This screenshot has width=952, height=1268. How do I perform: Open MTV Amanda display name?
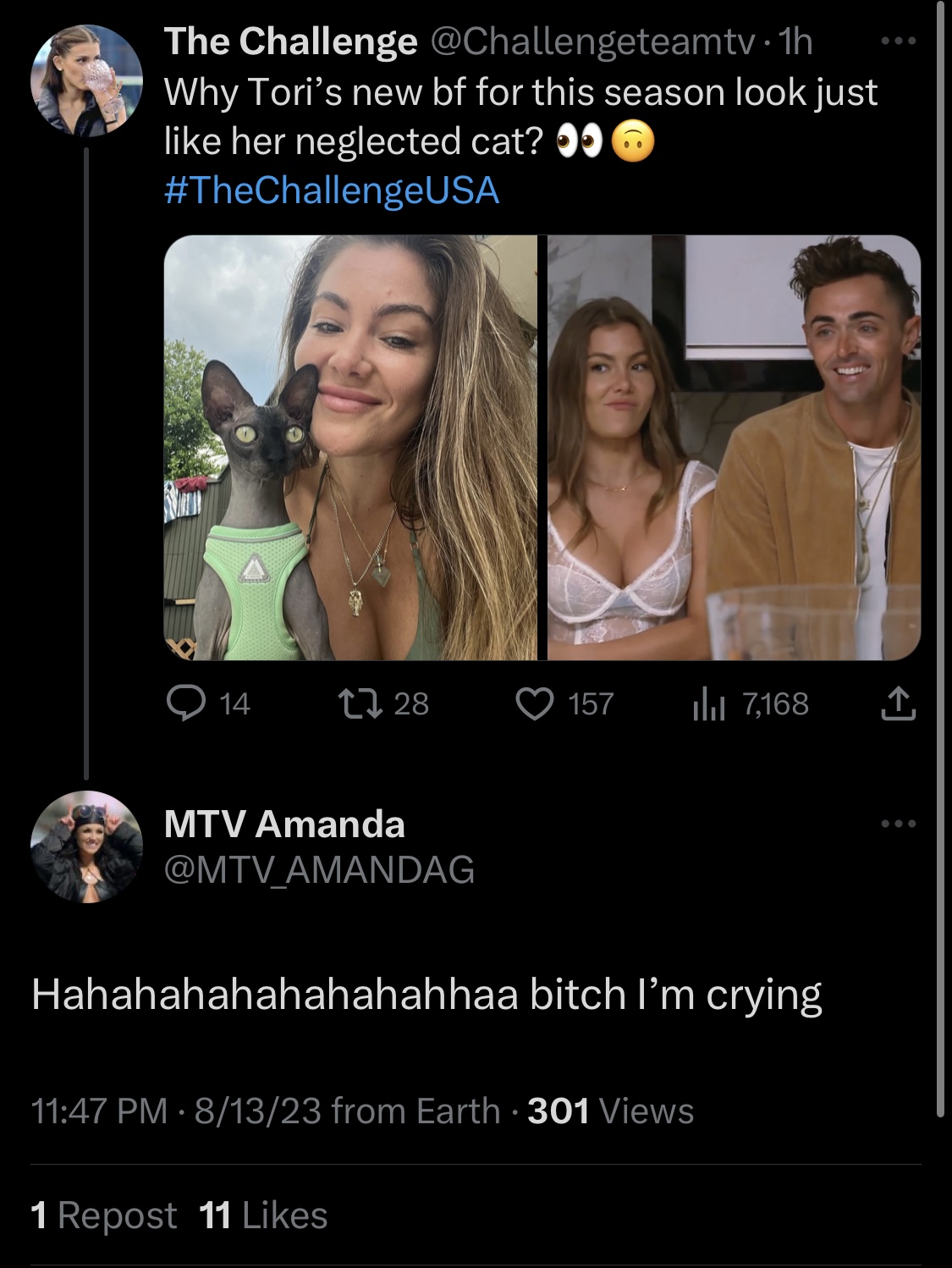click(x=284, y=824)
